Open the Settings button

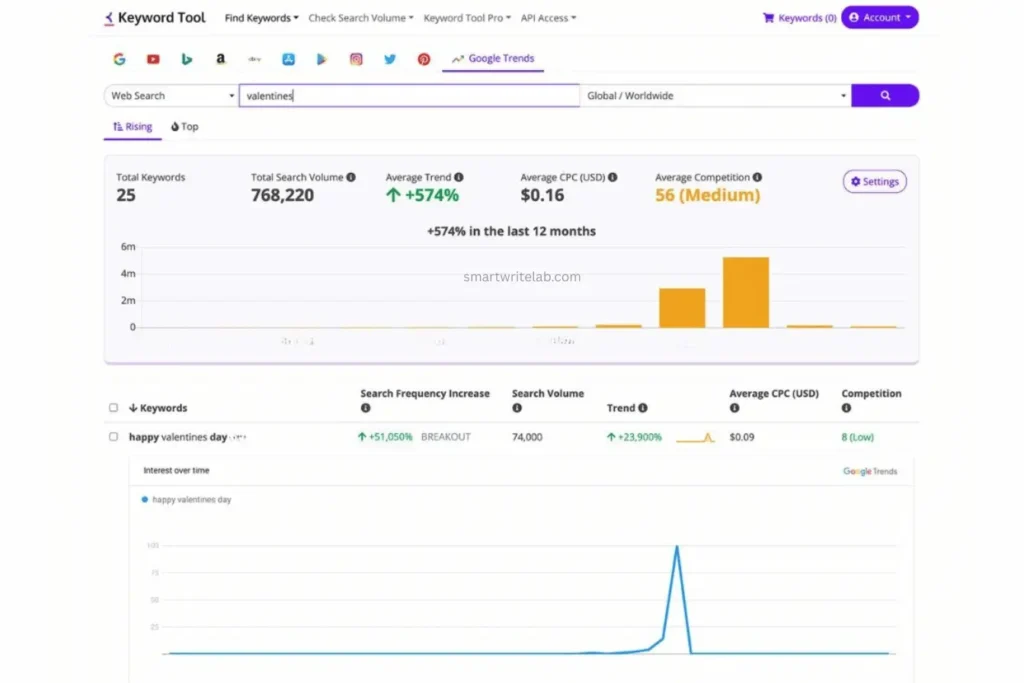point(874,182)
